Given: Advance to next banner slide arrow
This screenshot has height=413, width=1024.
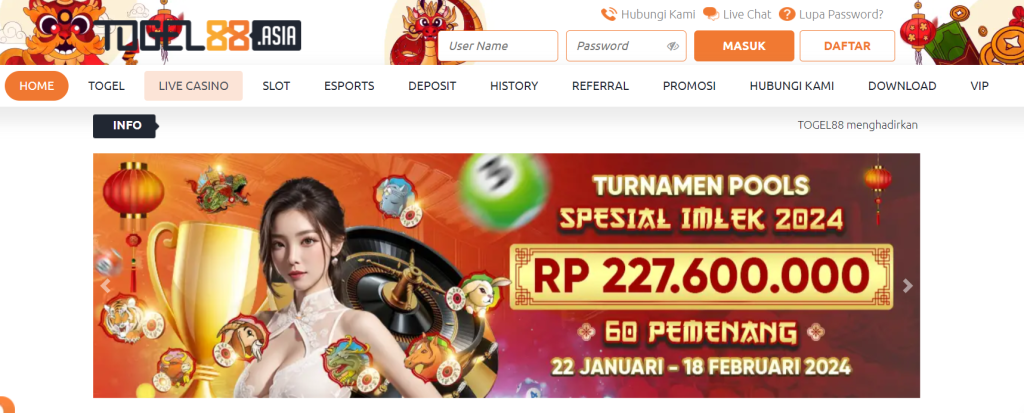Looking at the screenshot, I should coord(907,286).
